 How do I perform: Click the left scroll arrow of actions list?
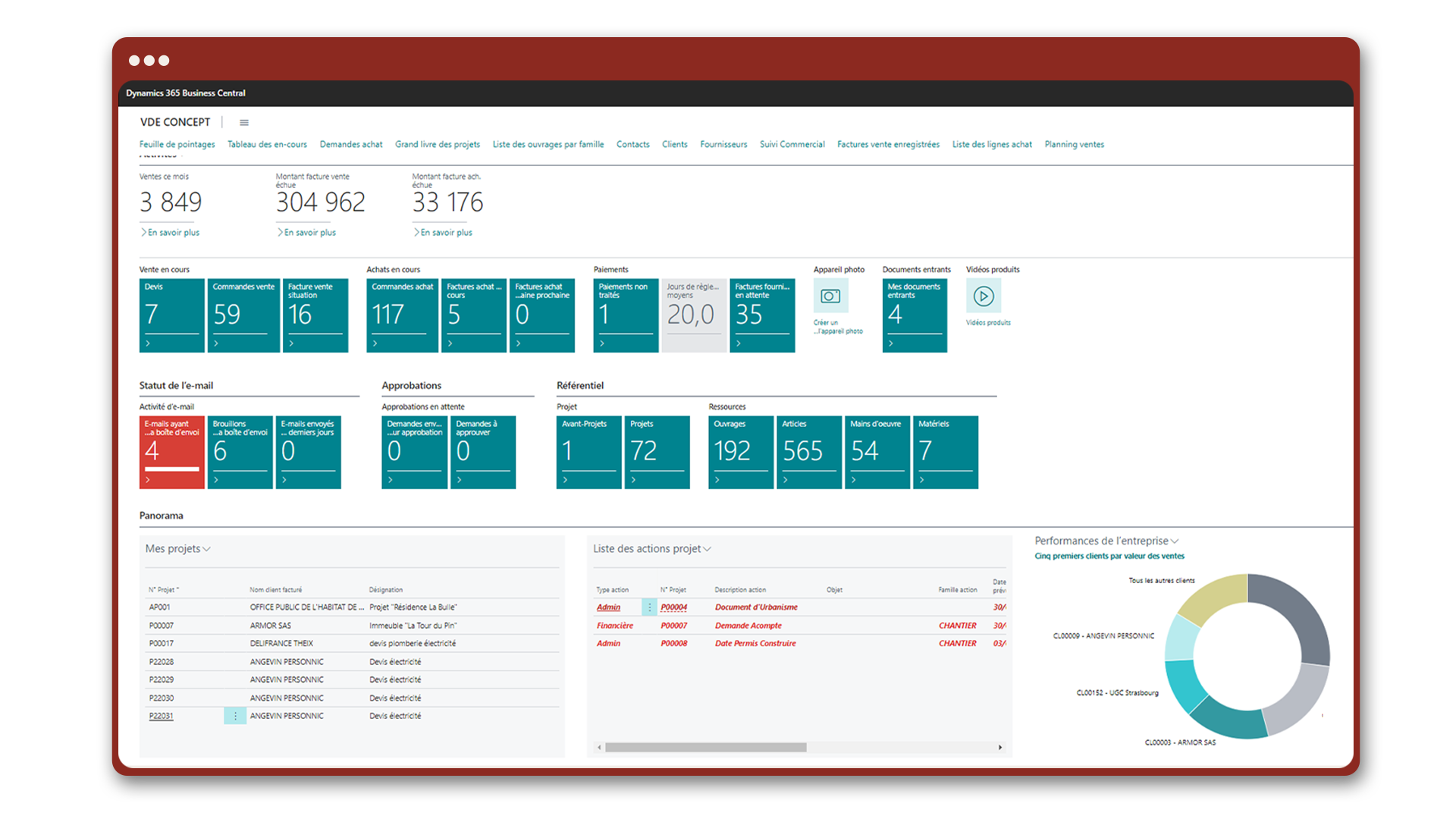(x=600, y=748)
